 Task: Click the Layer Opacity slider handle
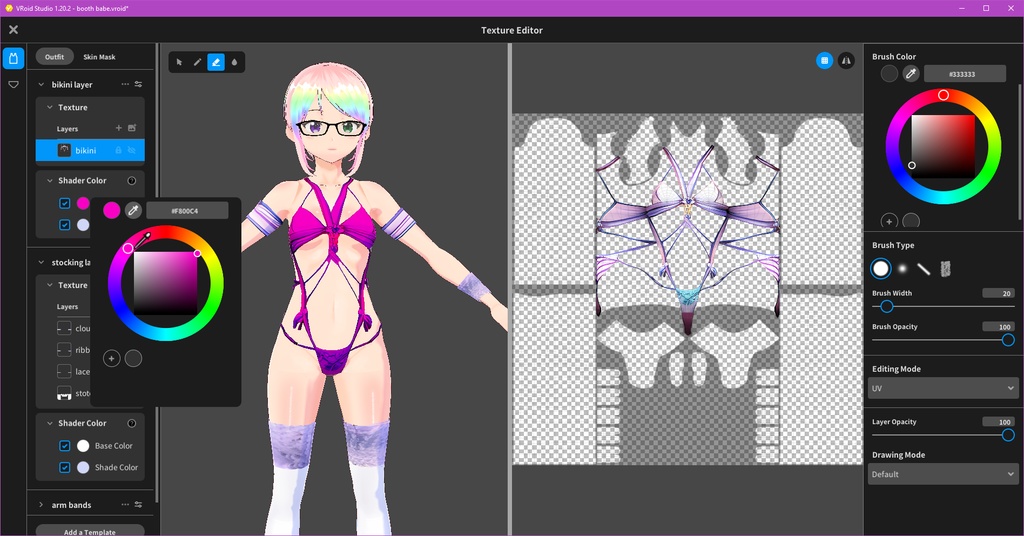pyautogui.click(x=1008, y=435)
